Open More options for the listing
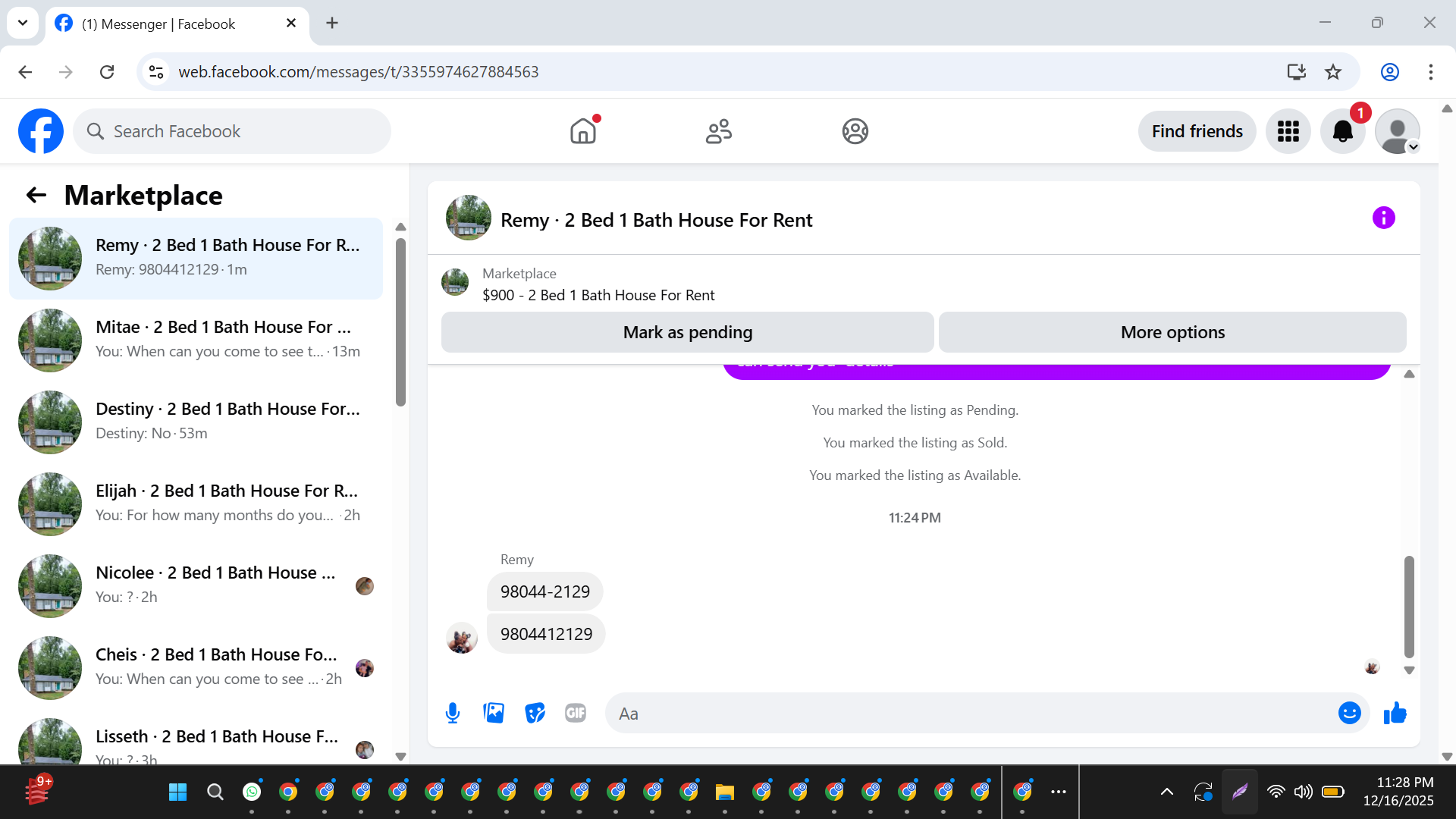 1172,332
